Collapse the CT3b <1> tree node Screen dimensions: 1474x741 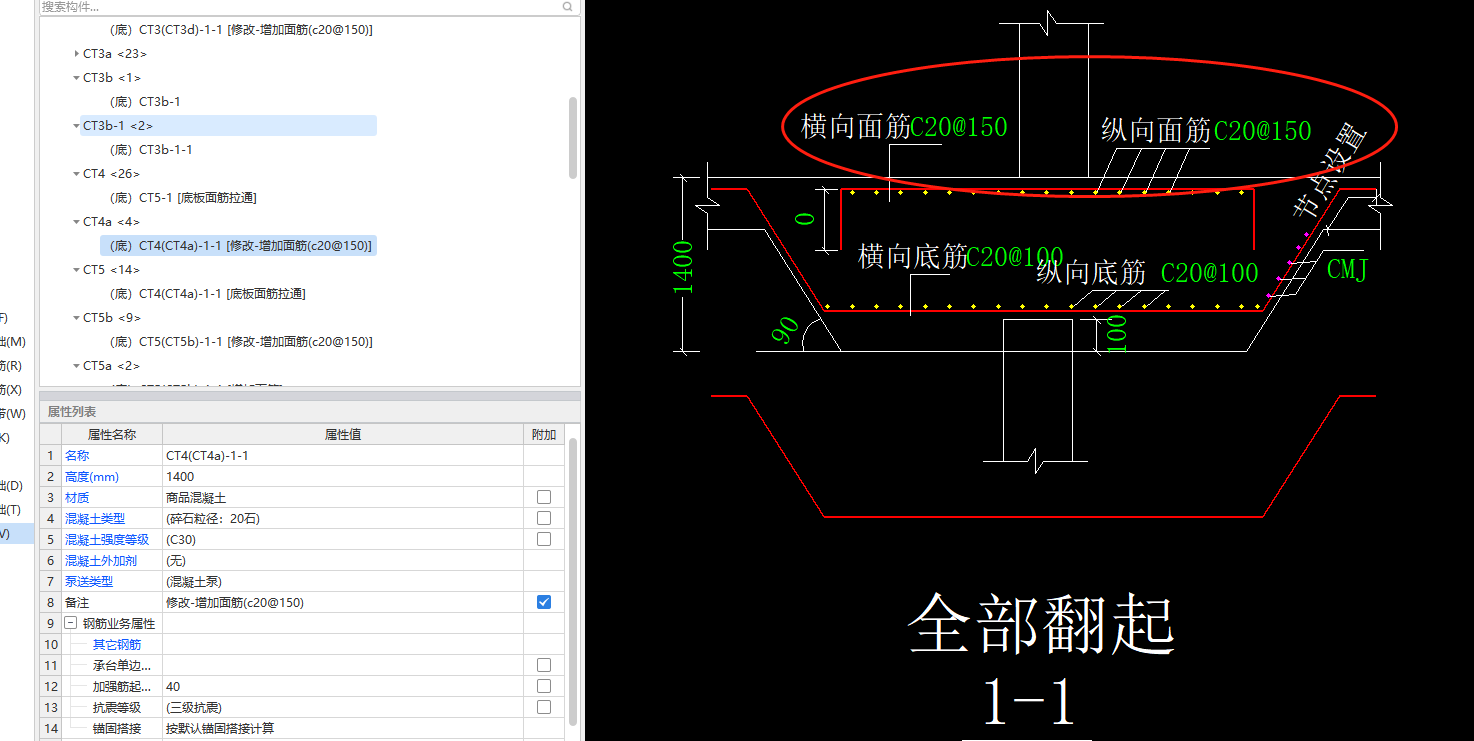[x=77, y=78]
